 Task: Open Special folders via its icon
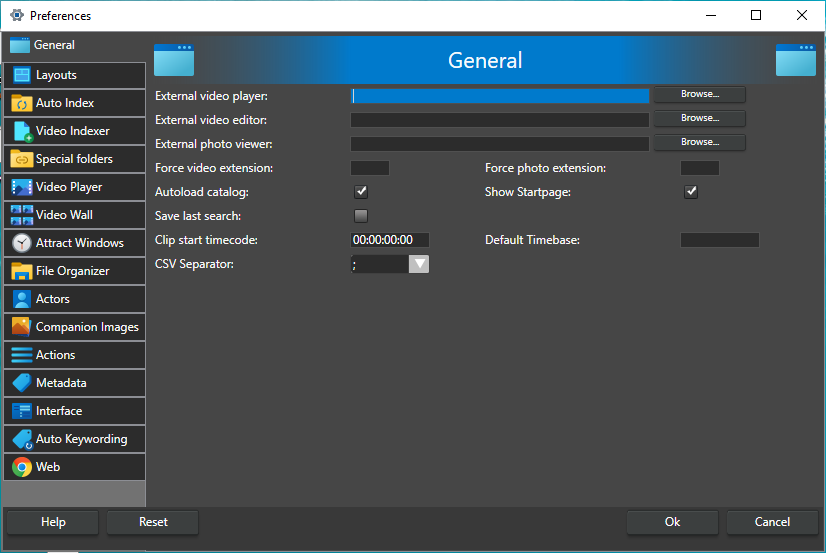pos(21,159)
